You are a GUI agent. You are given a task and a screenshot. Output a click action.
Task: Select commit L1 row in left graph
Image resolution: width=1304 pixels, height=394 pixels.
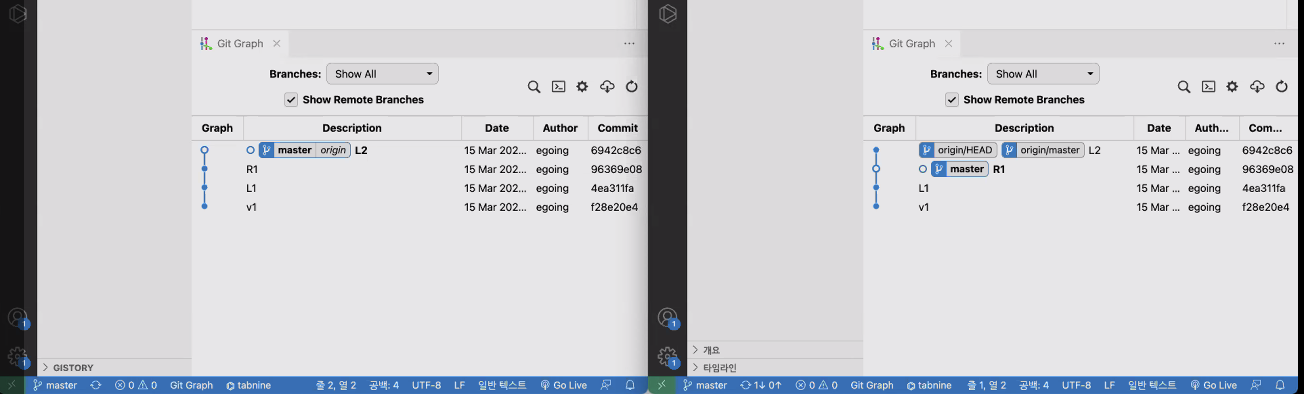419,188
